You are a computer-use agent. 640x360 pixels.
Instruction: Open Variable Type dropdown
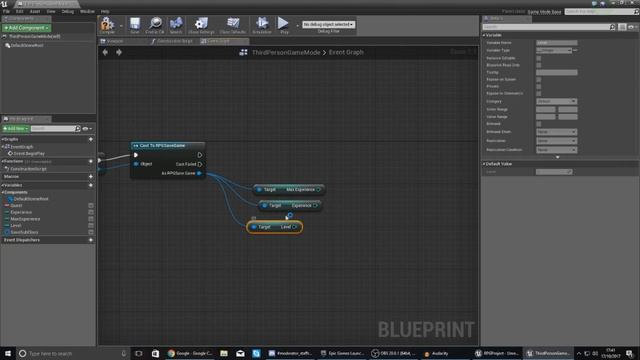click(554, 50)
